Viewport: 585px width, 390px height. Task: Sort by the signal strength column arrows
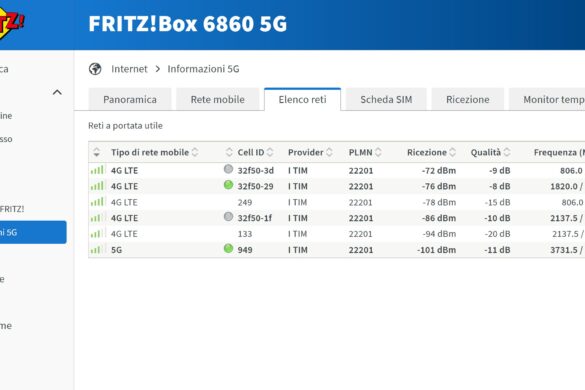(97, 152)
